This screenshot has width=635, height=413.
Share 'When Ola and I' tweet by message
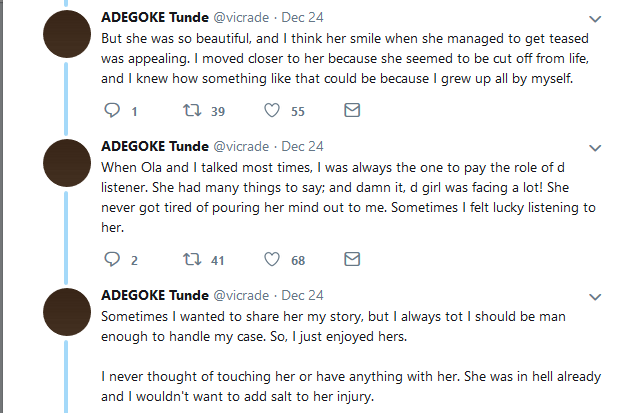[352, 259]
